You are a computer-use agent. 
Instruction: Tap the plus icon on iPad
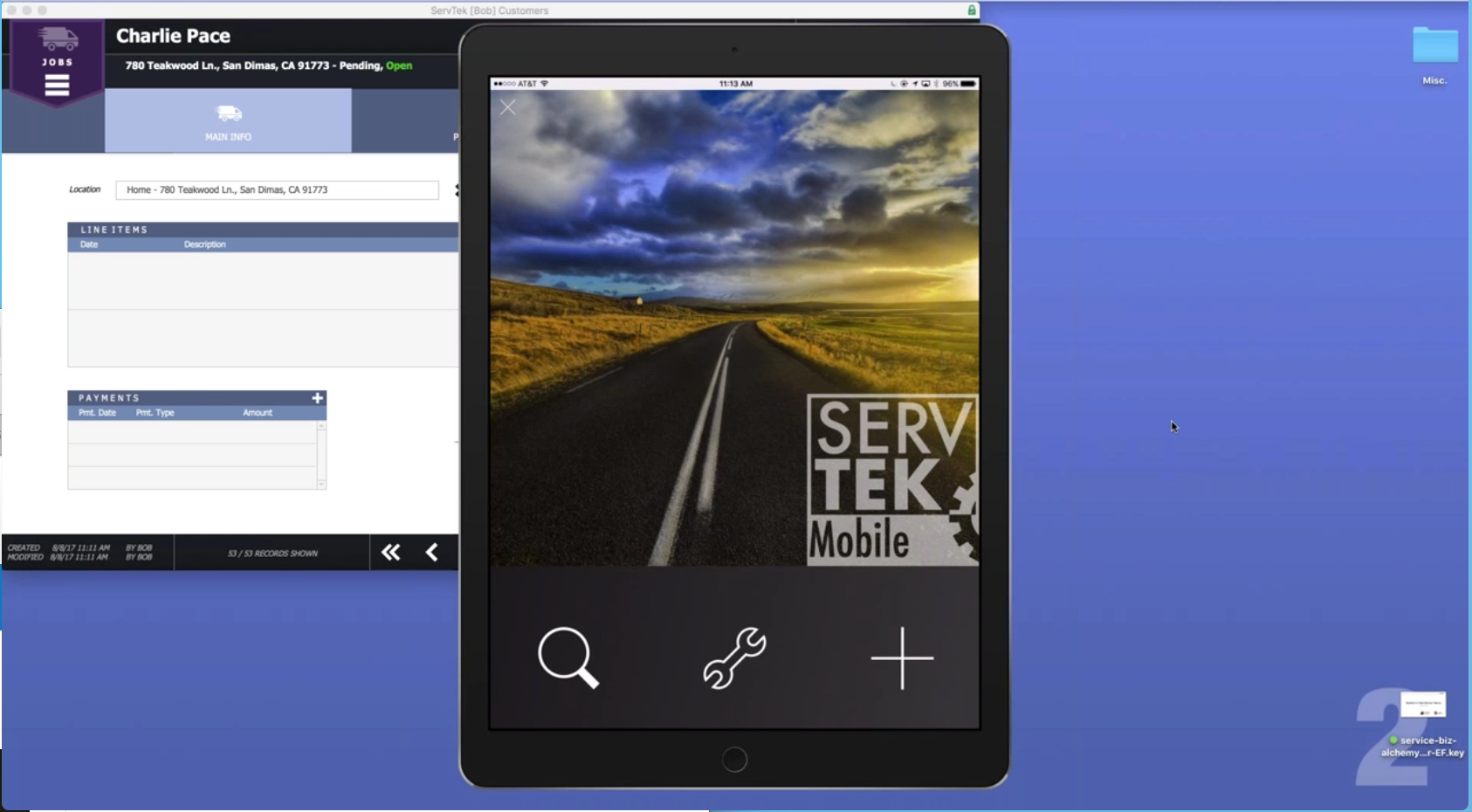tap(902, 658)
